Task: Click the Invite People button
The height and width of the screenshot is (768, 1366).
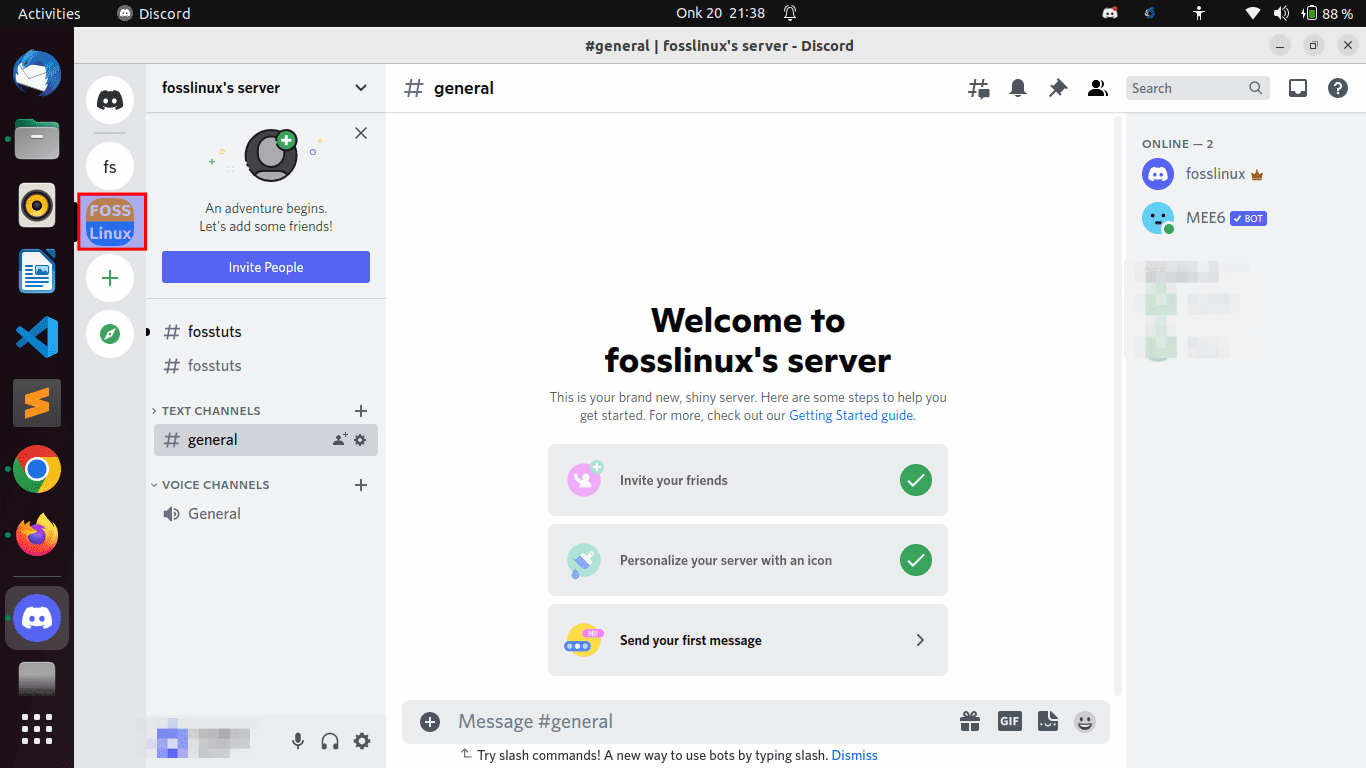Action: click(x=266, y=267)
